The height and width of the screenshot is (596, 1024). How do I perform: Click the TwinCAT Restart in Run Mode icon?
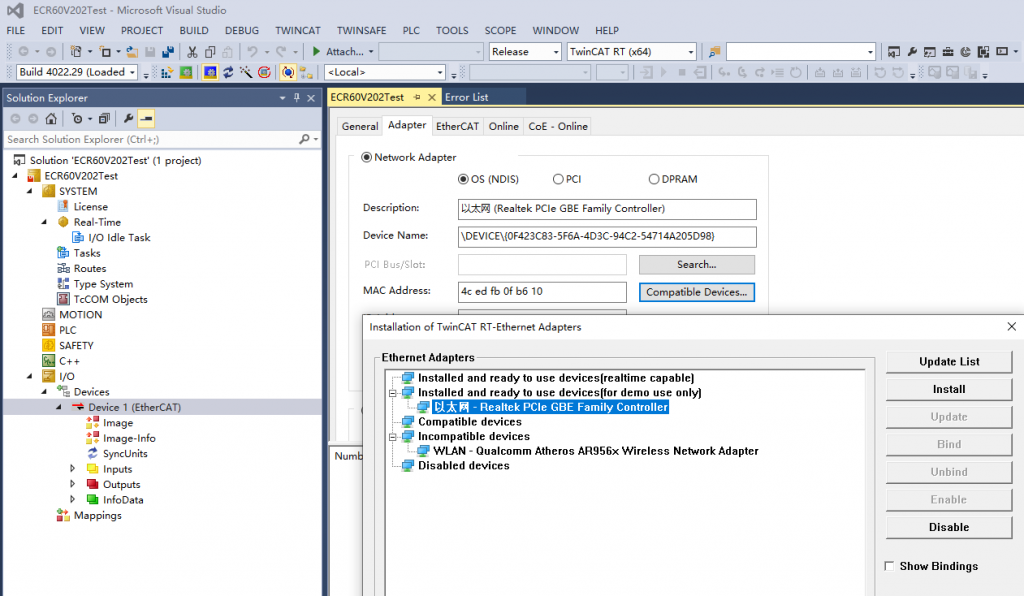pos(186,72)
